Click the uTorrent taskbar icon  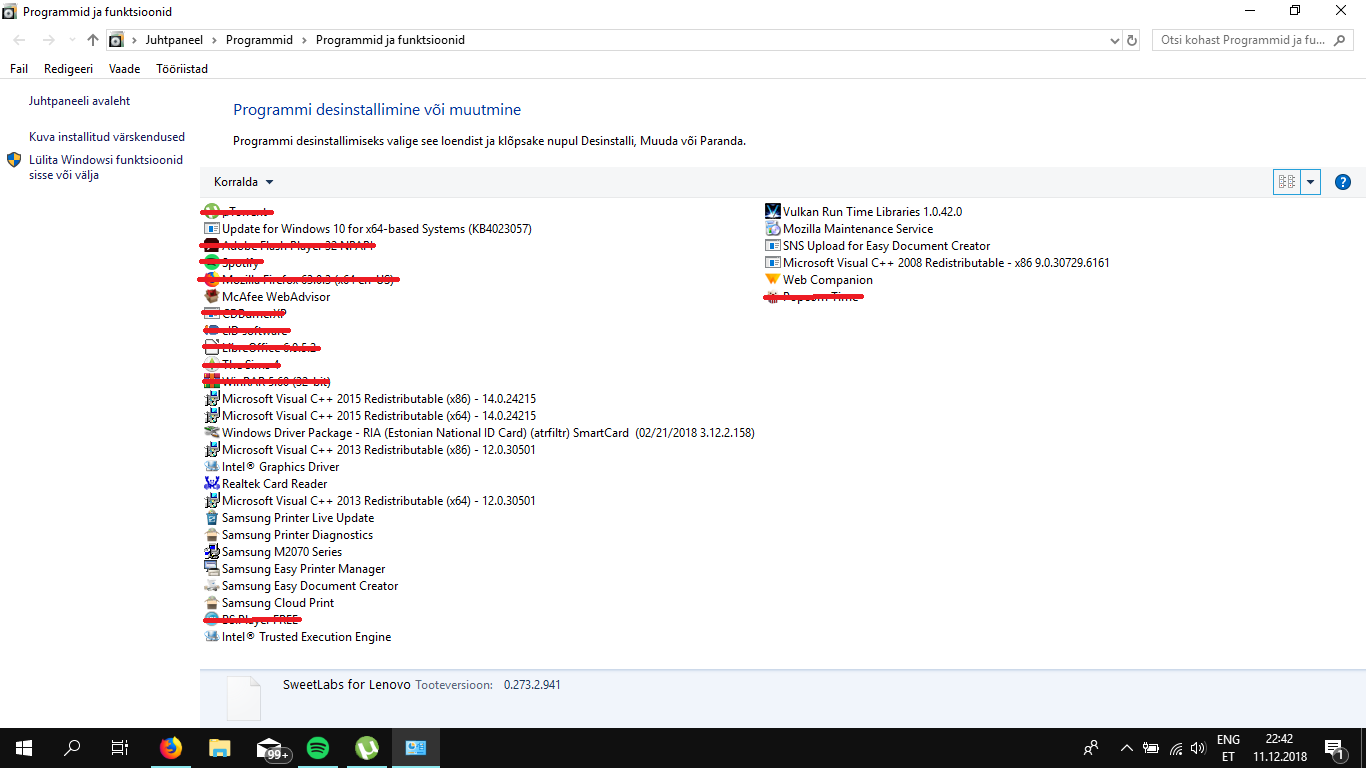click(367, 748)
